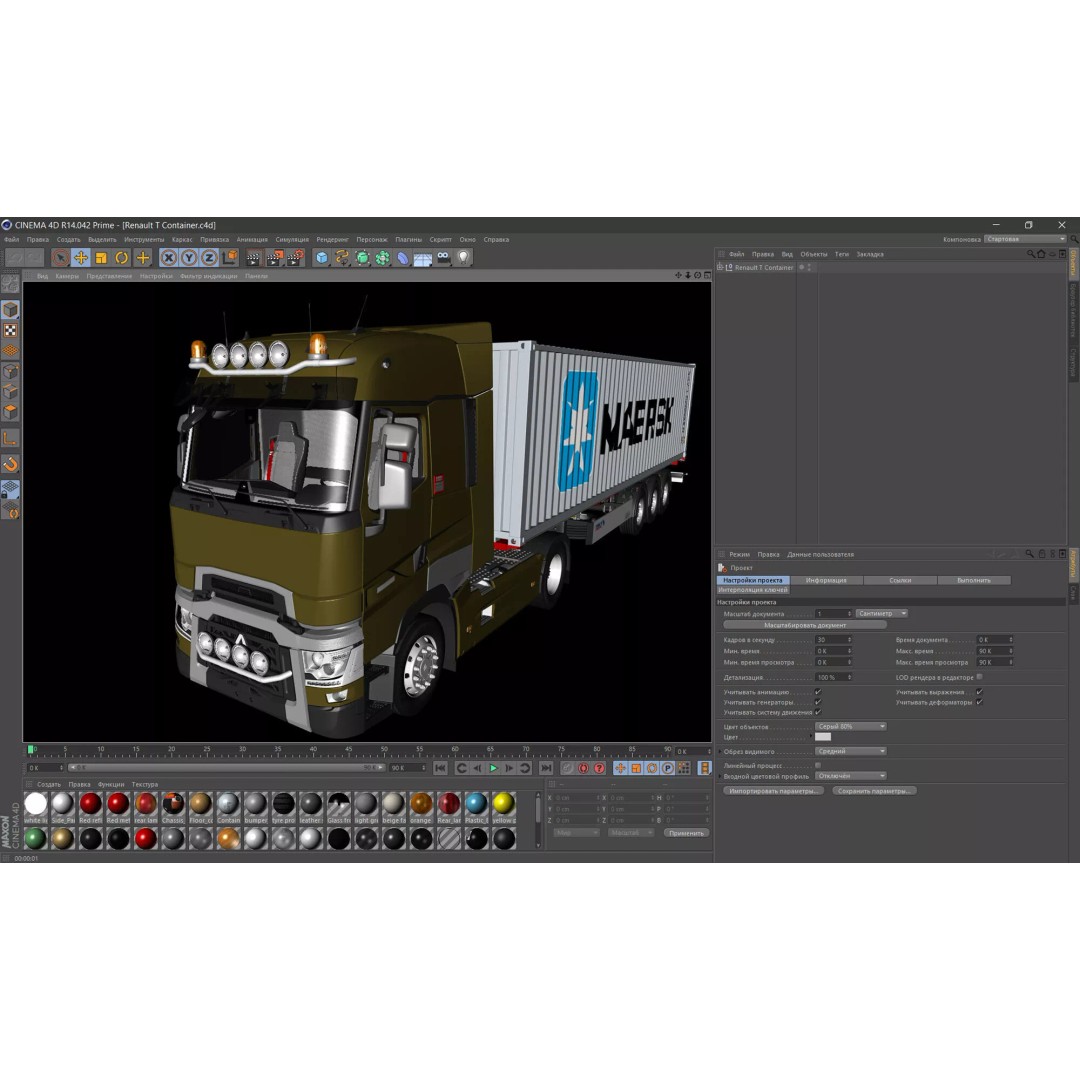Toggle Учитывать систему движения checkbox

(818, 712)
